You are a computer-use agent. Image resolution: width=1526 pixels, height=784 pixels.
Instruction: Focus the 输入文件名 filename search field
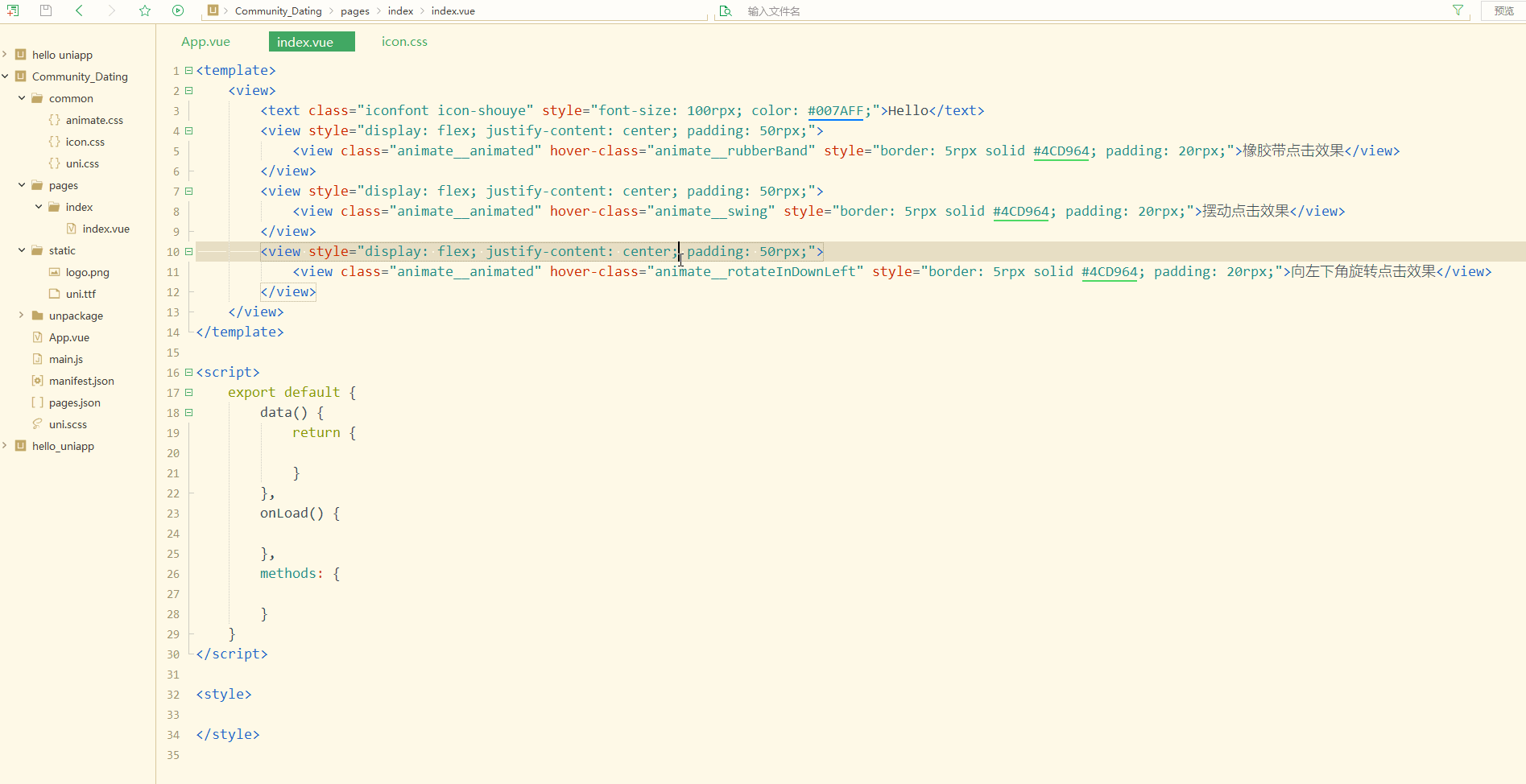coord(1087,11)
